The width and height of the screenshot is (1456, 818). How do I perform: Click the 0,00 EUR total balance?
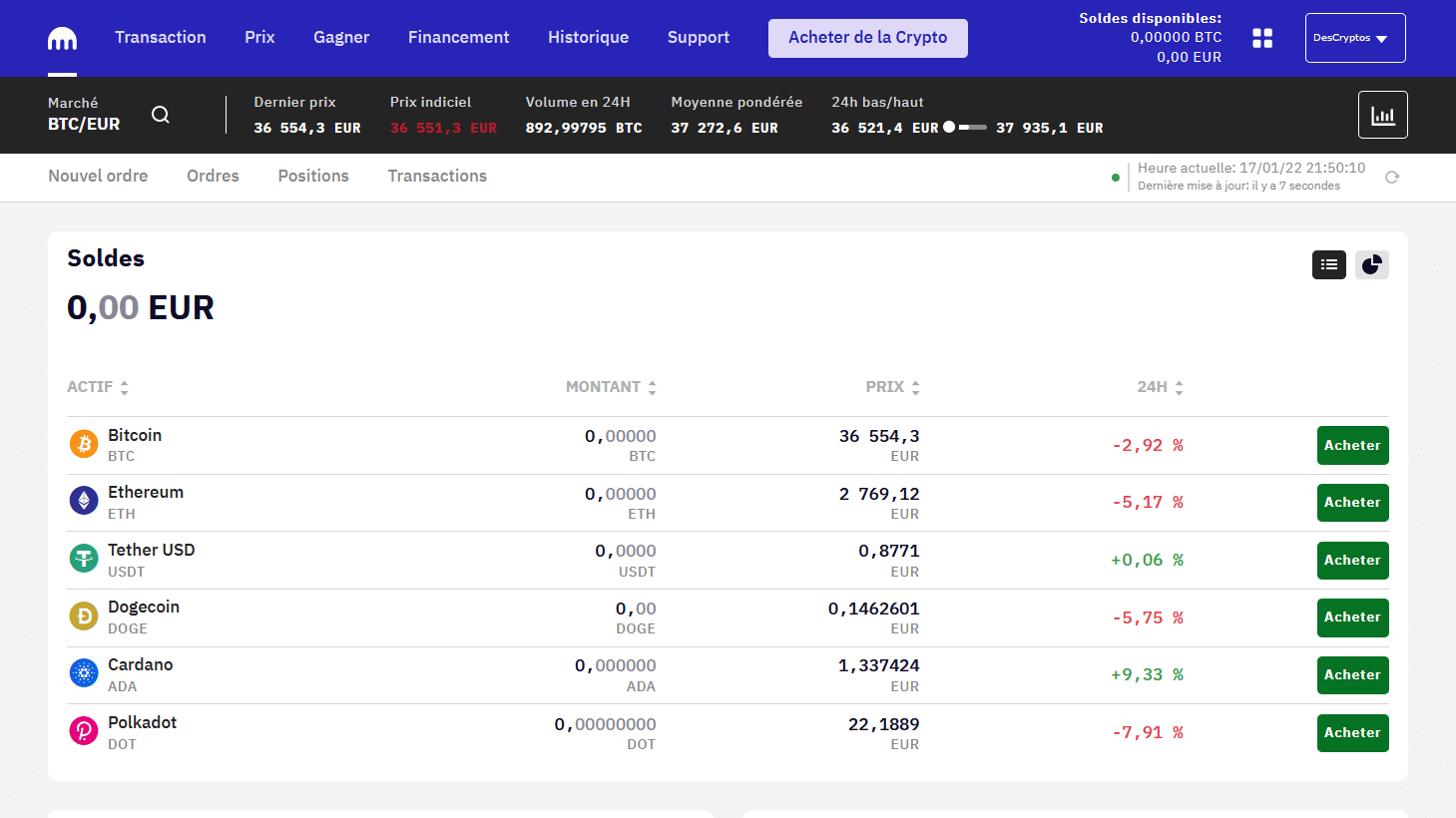(x=141, y=307)
